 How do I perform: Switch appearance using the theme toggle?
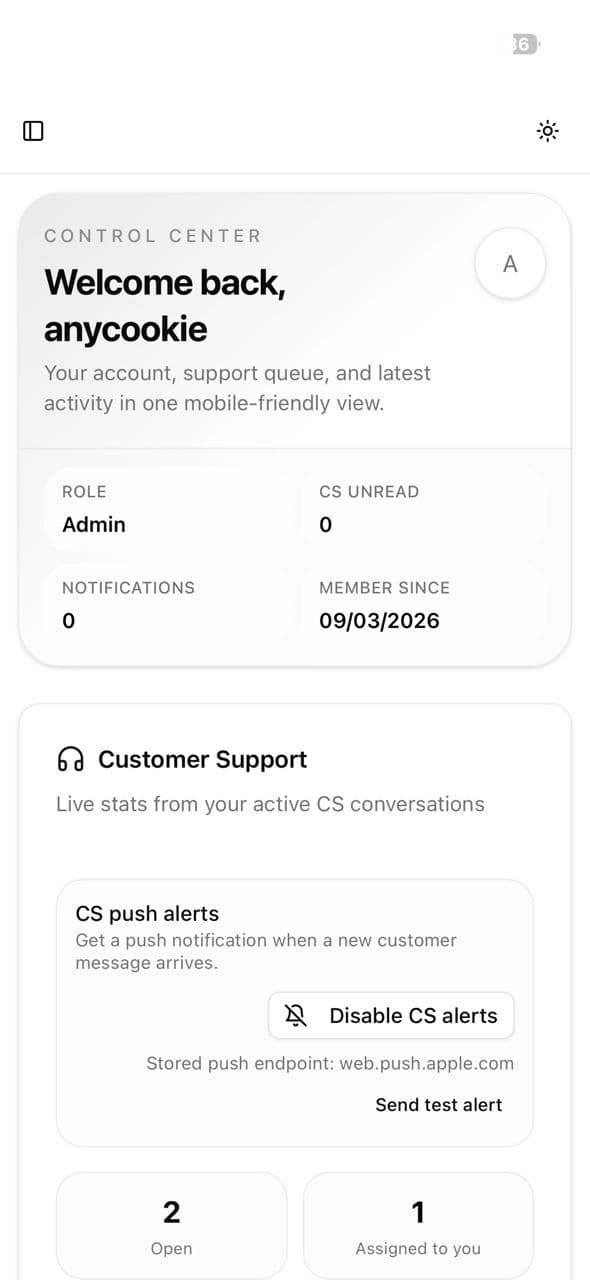click(x=548, y=130)
